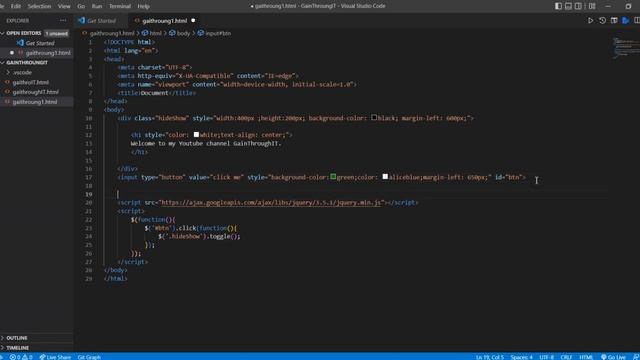Open the Terminal menu
This screenshot has width=640, height=360.
120,6
